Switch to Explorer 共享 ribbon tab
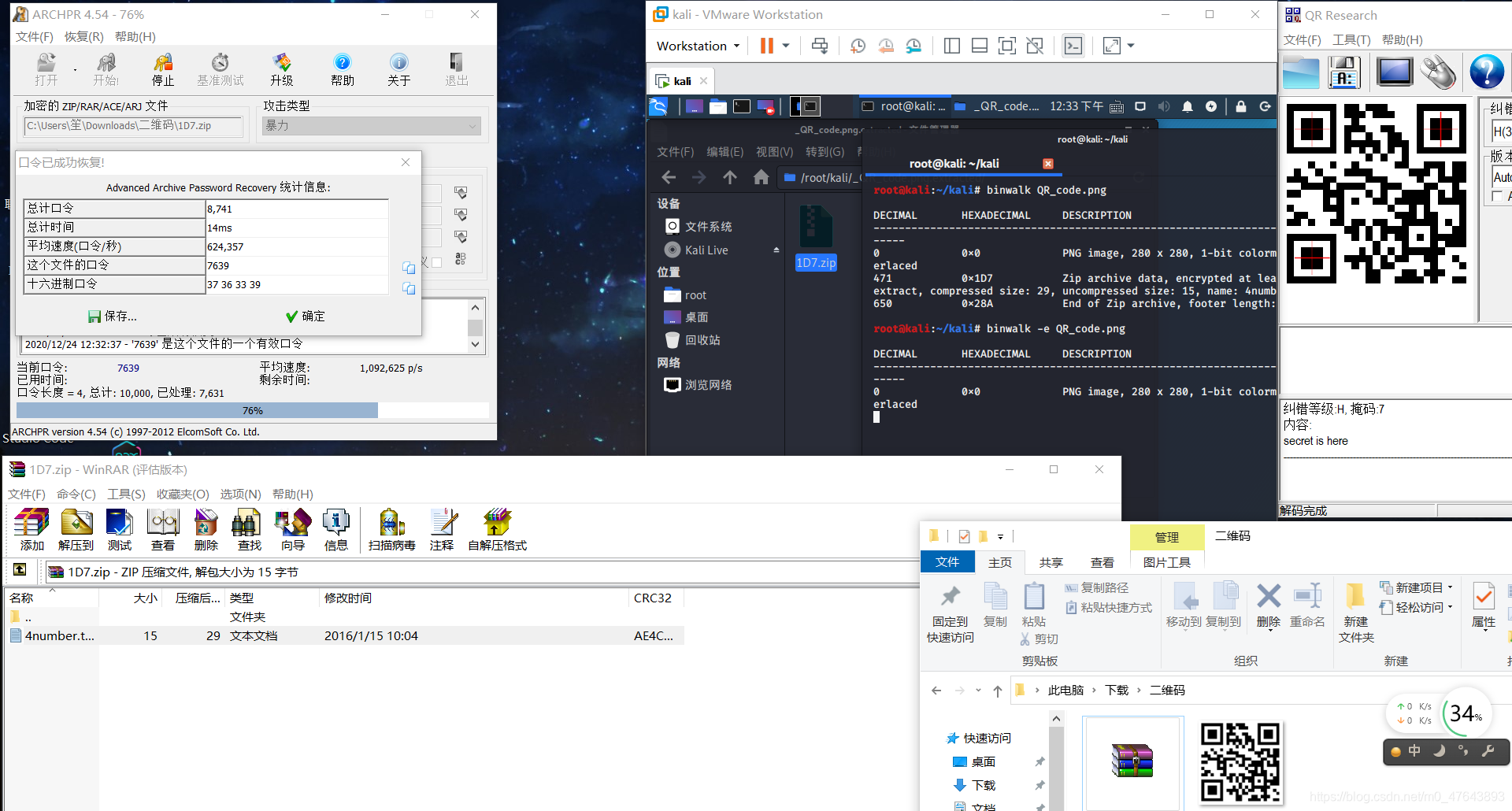 [1051, 562]
